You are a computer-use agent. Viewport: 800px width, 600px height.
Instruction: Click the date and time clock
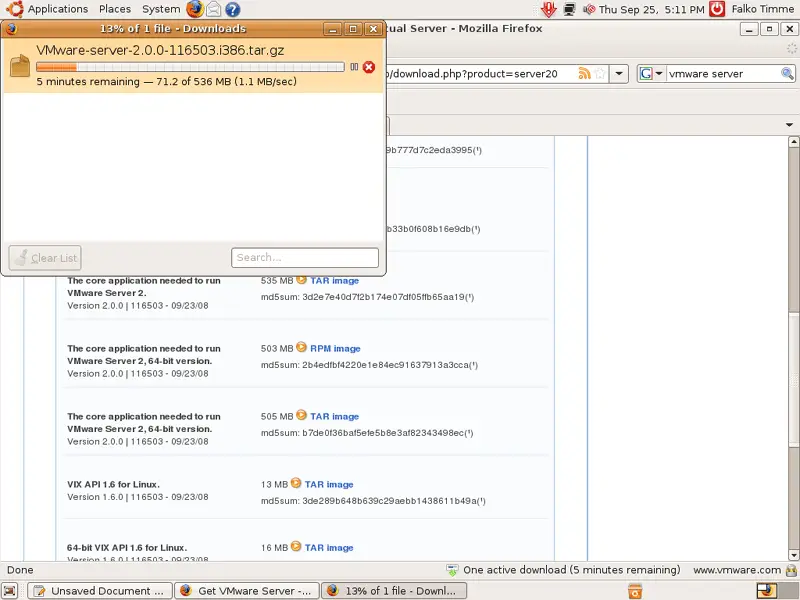[652, 9]
